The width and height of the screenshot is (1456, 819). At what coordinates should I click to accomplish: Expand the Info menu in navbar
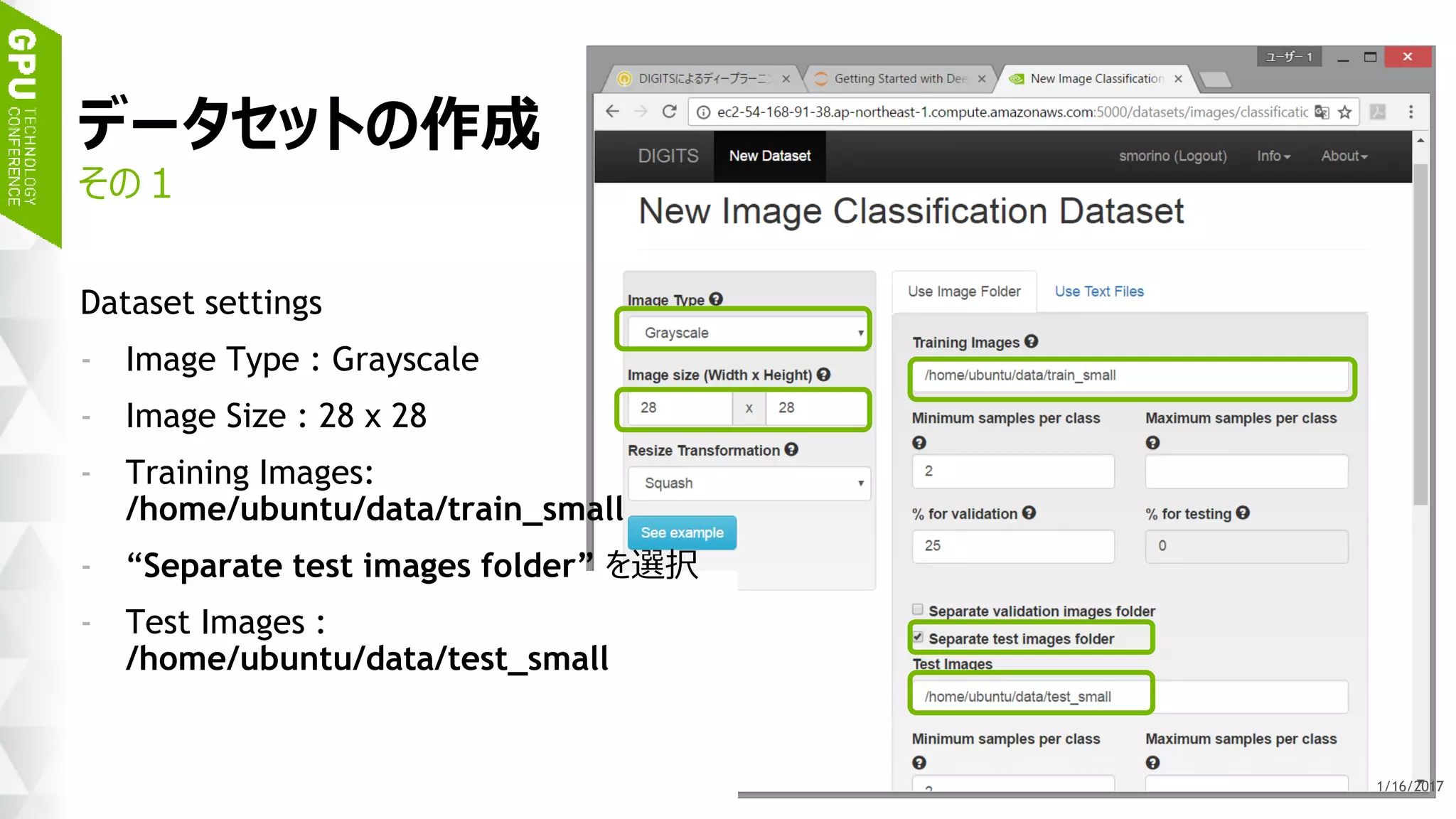click(x=1273, y=156)
